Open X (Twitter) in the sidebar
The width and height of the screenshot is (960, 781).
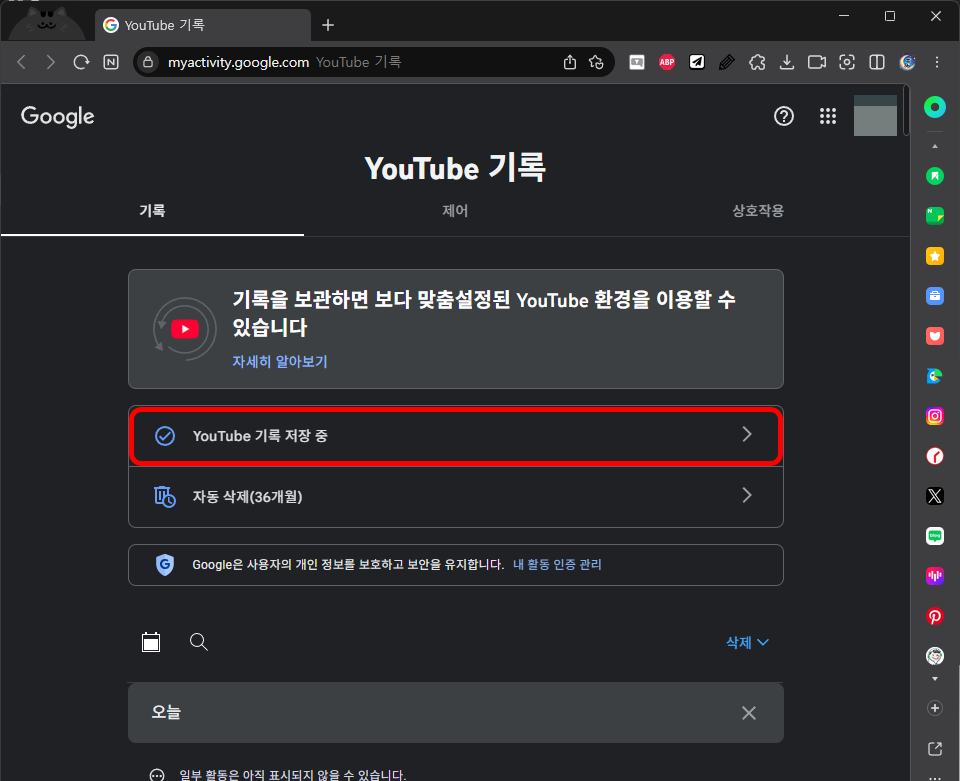click(x=934, y=496)
